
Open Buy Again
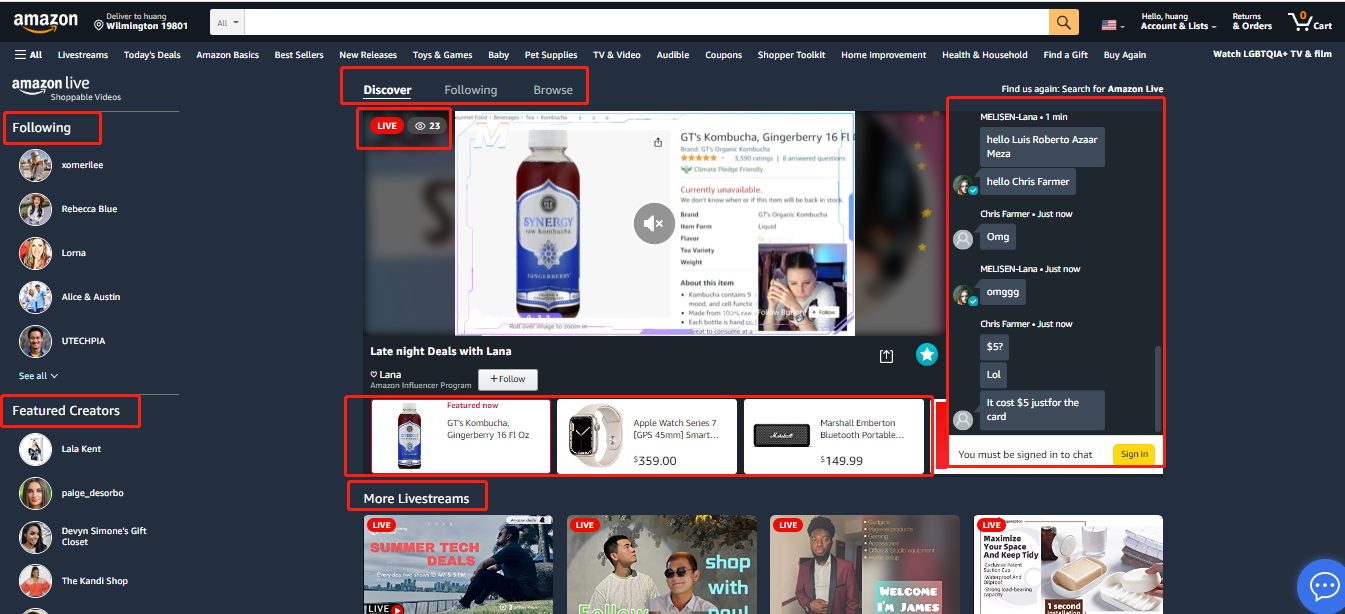pyautogui.click(x=1125, y=55)
